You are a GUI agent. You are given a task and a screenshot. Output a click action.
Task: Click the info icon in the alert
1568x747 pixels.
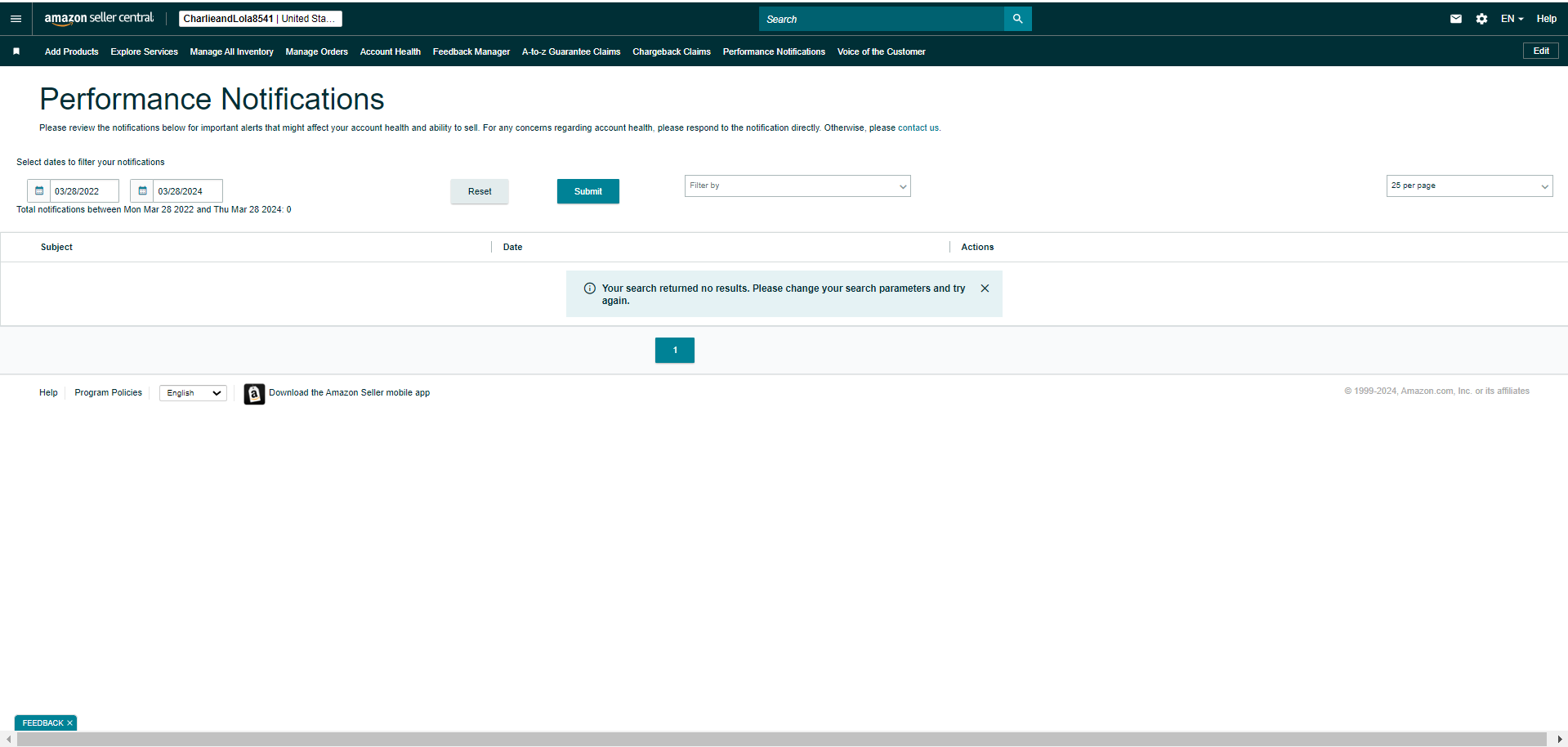(x=590, y=289)
